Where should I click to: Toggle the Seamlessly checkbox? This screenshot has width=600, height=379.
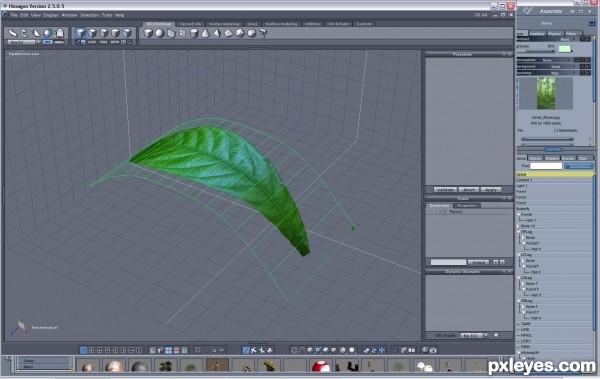click(556, 131)
